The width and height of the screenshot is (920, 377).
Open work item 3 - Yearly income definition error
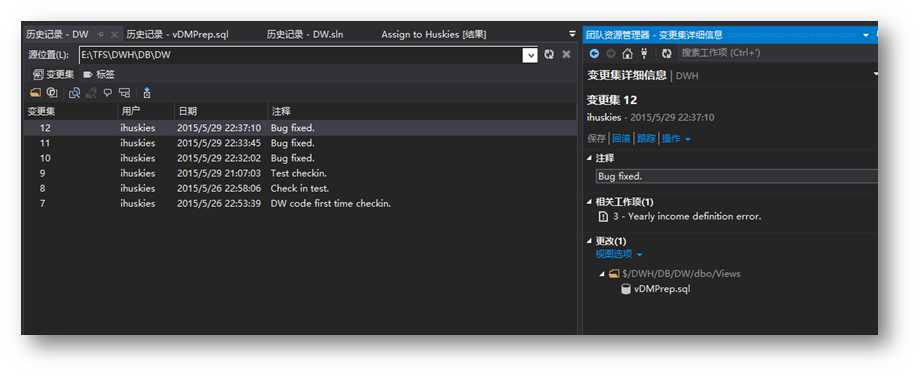pyautogui.click(x=686, y=216)
